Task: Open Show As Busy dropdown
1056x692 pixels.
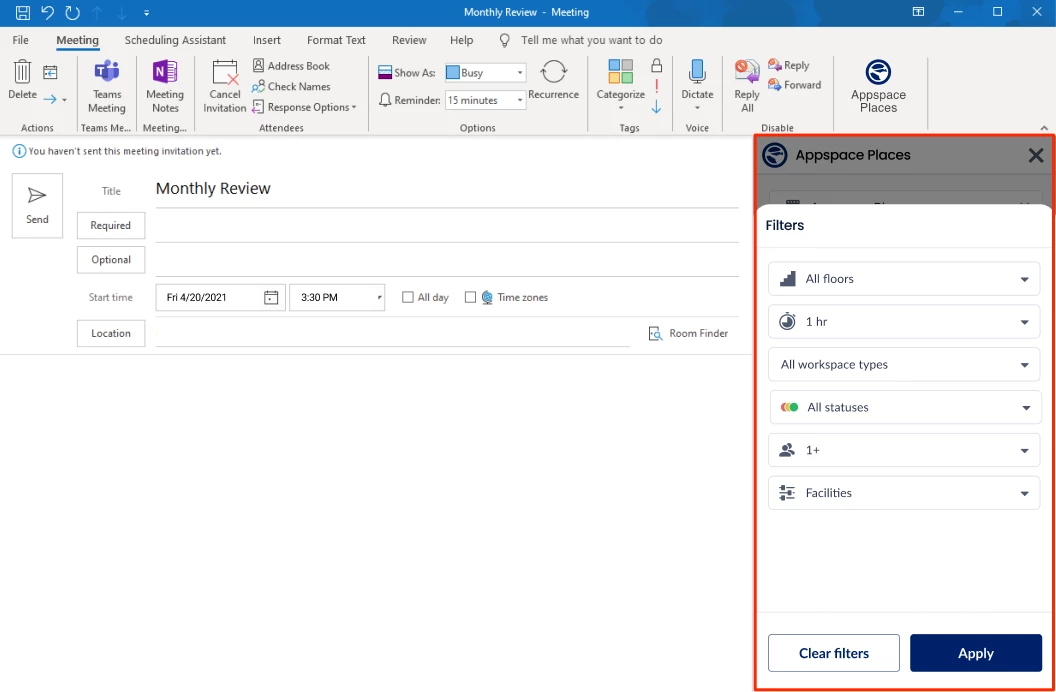Action: (x=486, y=73)
